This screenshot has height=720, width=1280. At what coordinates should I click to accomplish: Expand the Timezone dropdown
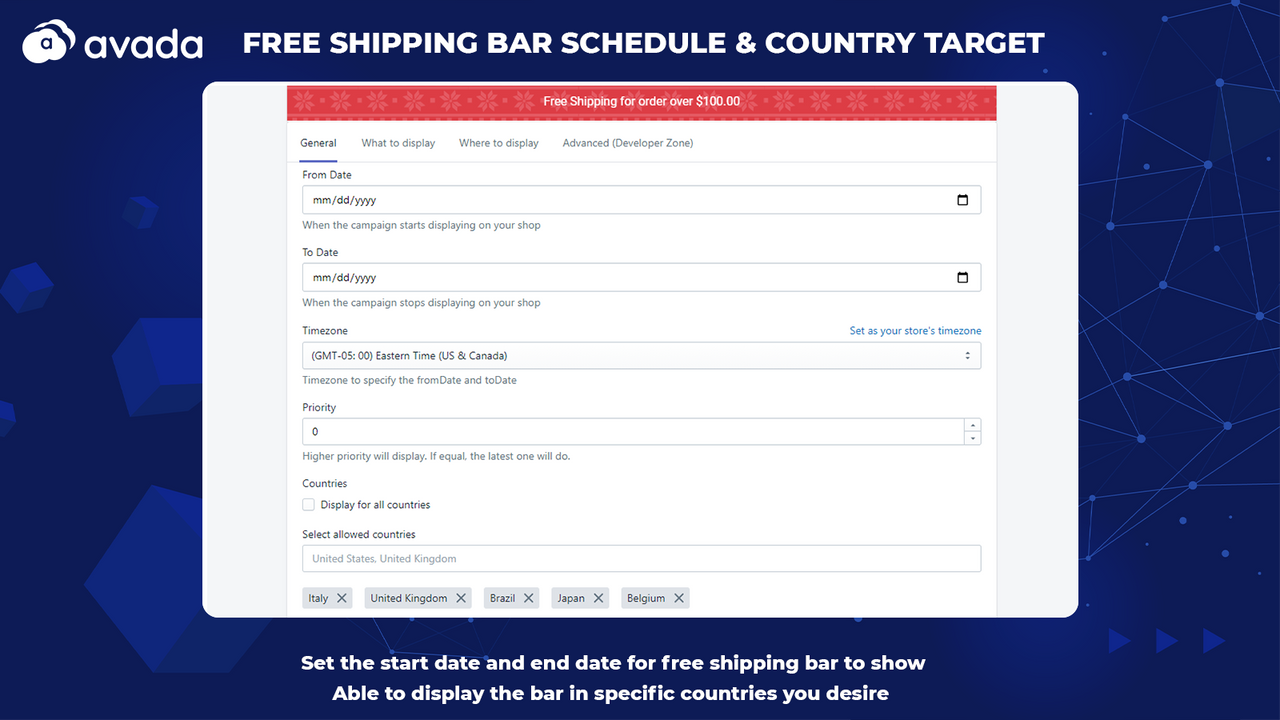click(x=641, y=356)
